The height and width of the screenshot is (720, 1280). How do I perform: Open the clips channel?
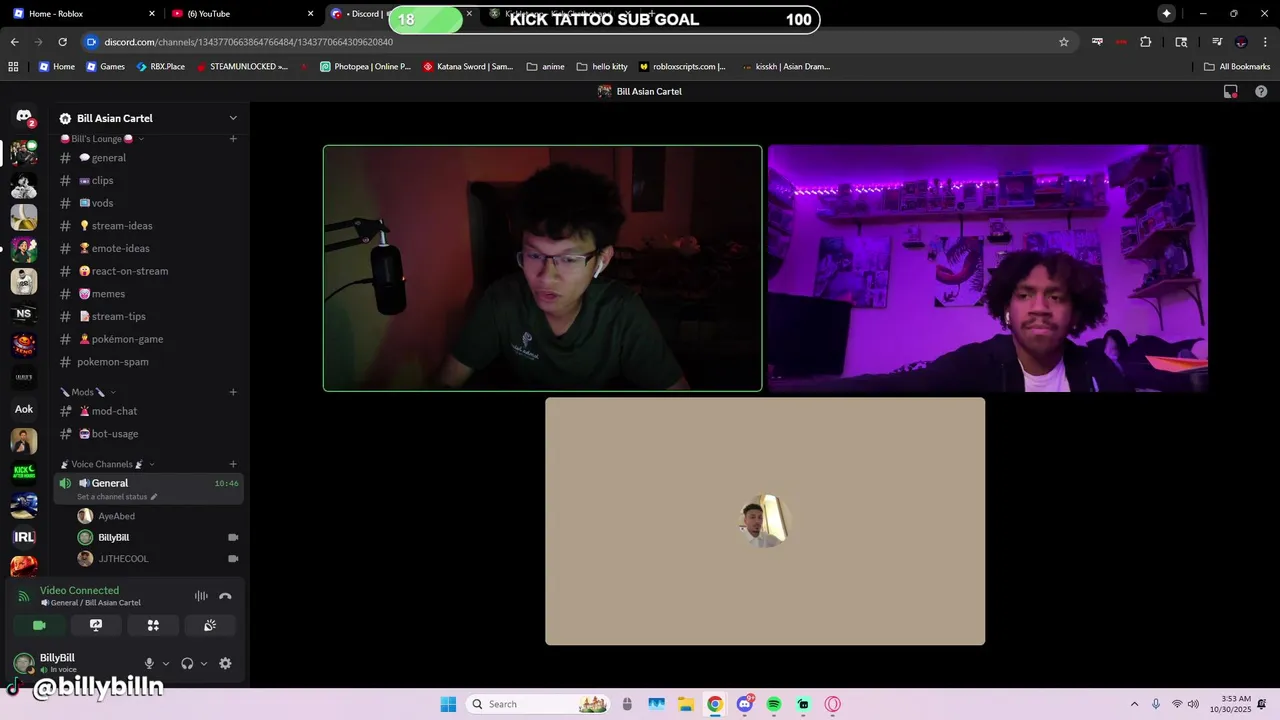click(149, 181)
